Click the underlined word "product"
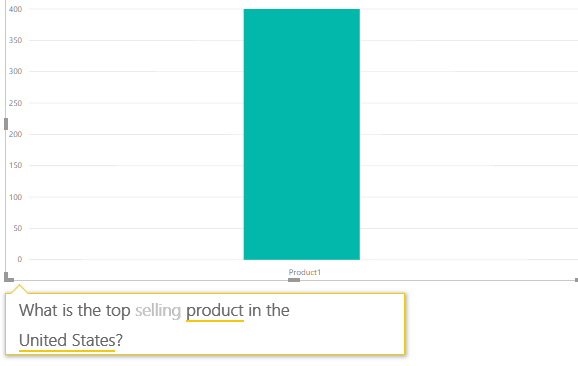This screenshot has height=366, width=578. [215, 311]
